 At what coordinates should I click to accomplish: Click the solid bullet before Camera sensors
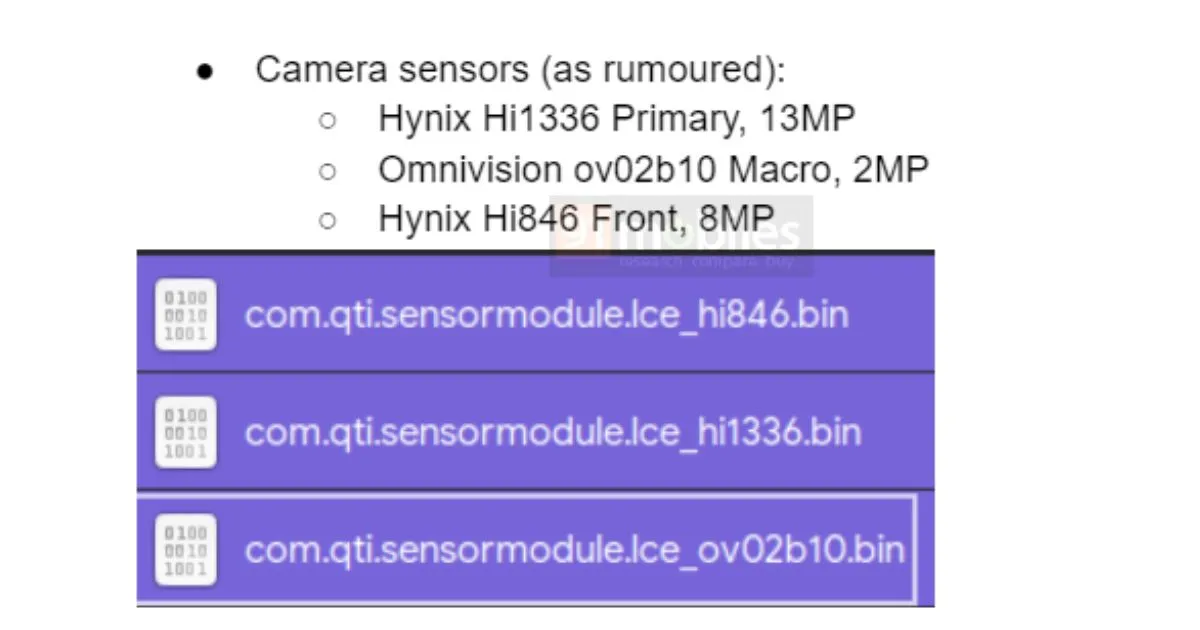point(205,72)
